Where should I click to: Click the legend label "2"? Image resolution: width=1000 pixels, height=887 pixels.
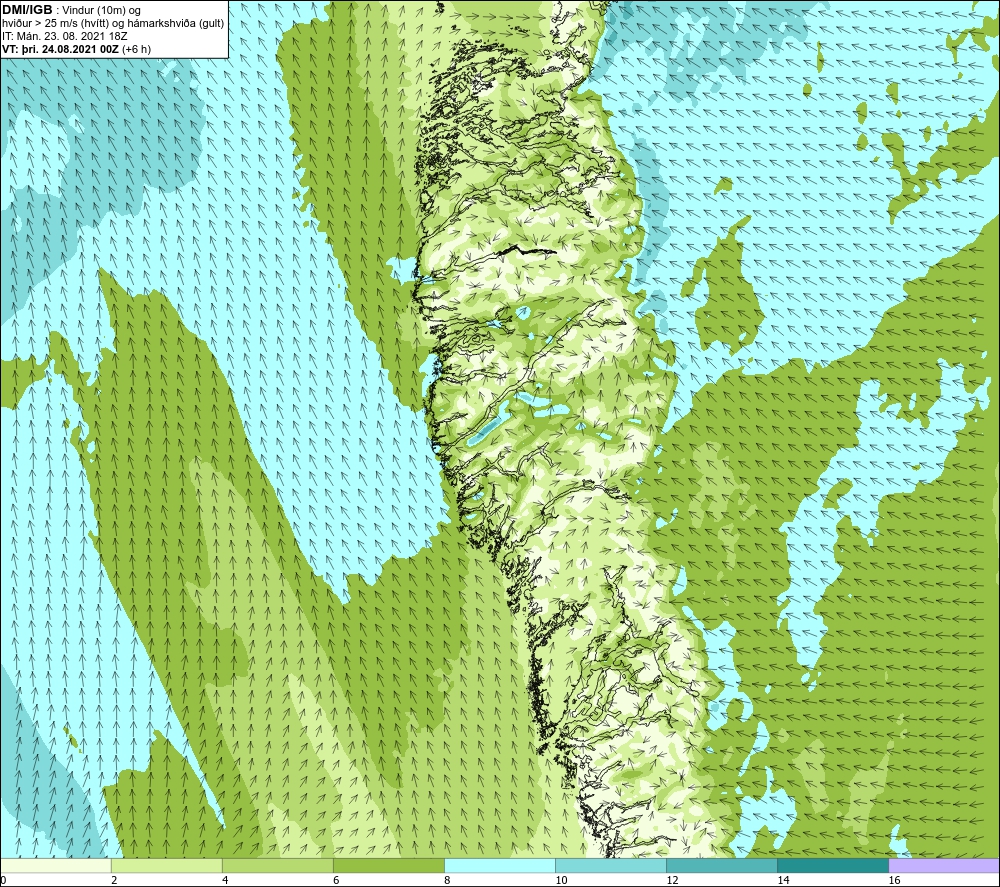pos(114,881)
